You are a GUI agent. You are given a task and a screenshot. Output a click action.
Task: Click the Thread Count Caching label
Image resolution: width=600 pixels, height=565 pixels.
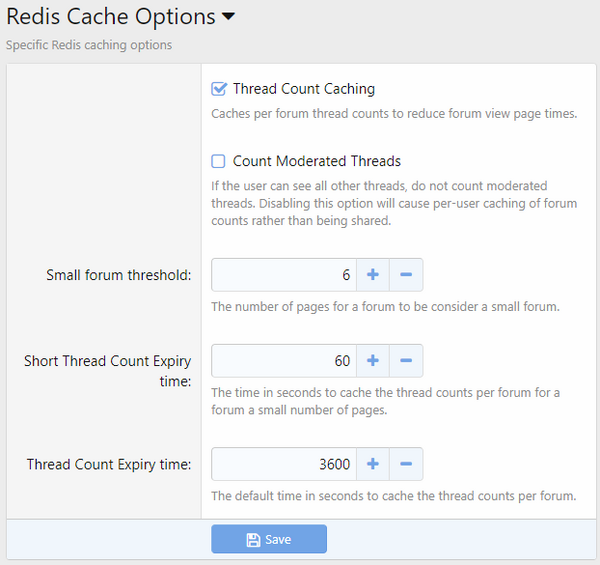coord(304,89)
